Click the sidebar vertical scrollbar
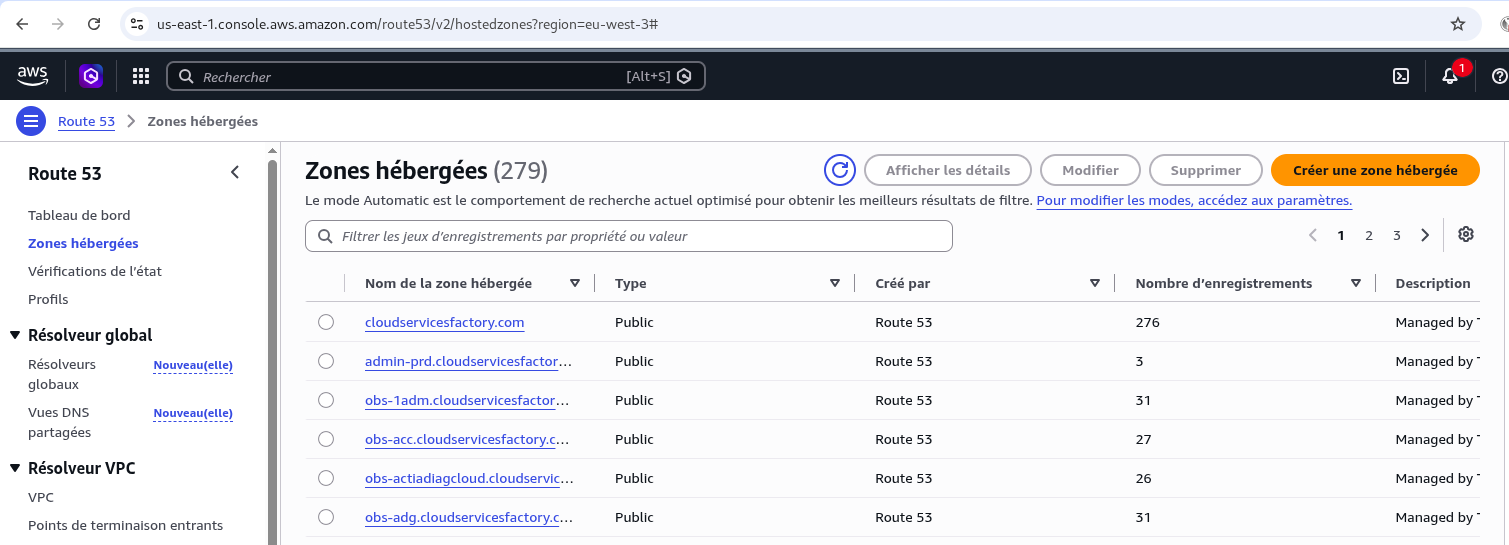 (273, 350)
